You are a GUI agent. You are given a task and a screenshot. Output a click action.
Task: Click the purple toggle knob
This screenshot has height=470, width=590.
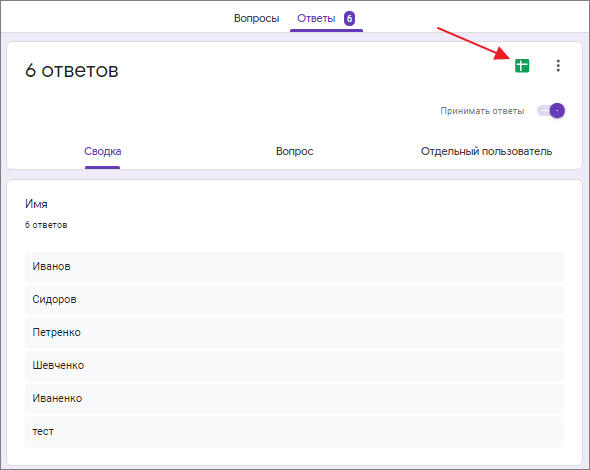(557, 111)
